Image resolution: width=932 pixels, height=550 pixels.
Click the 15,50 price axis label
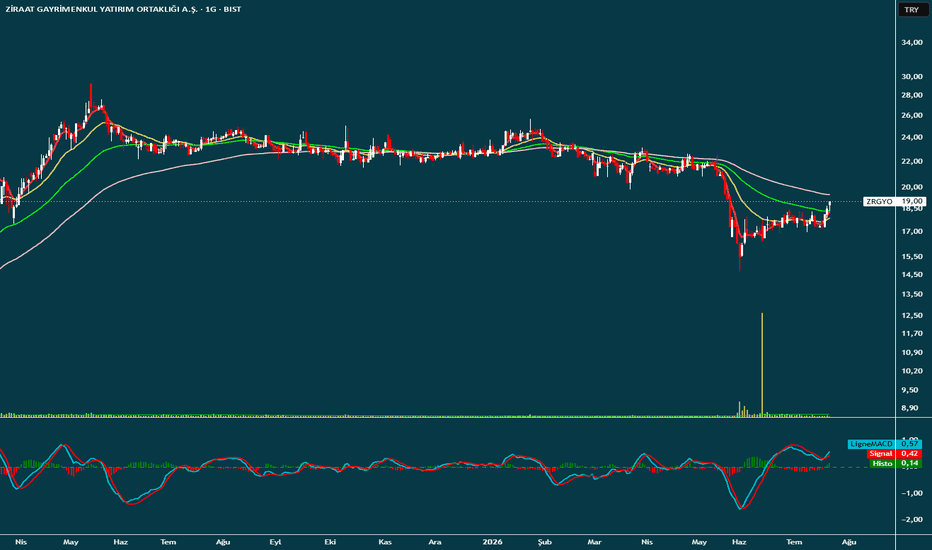(x=912, y=256)
